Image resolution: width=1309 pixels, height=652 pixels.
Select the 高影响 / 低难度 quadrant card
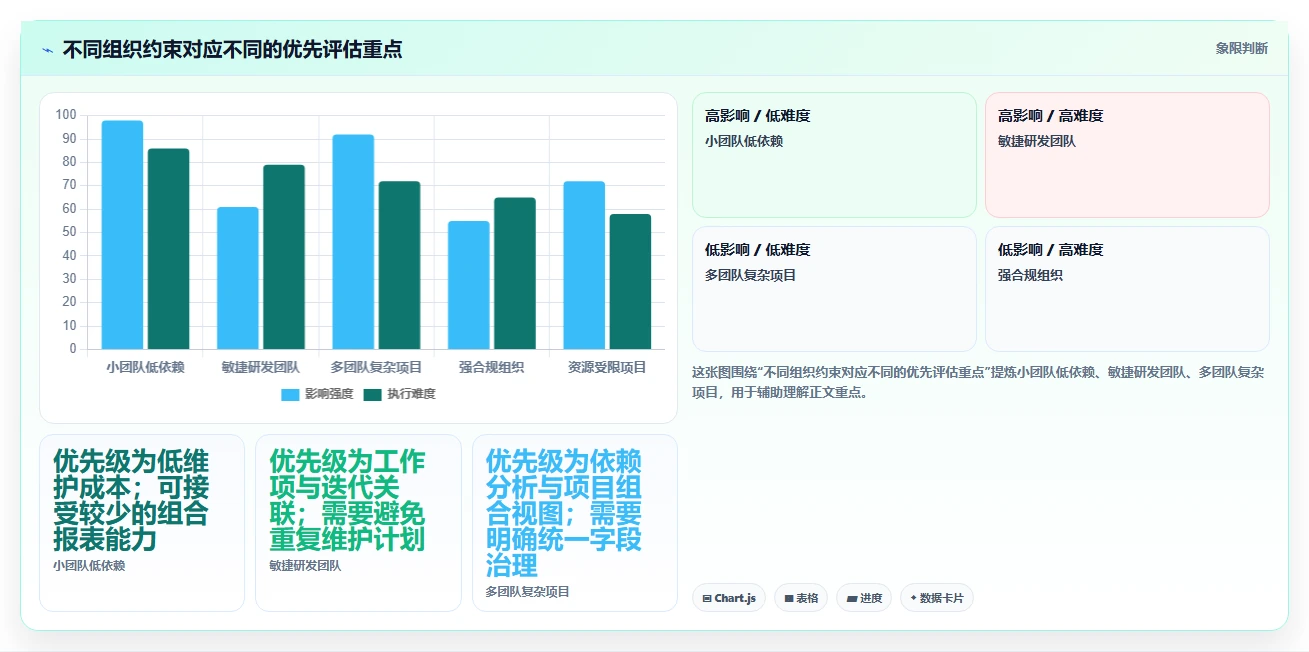834,155
